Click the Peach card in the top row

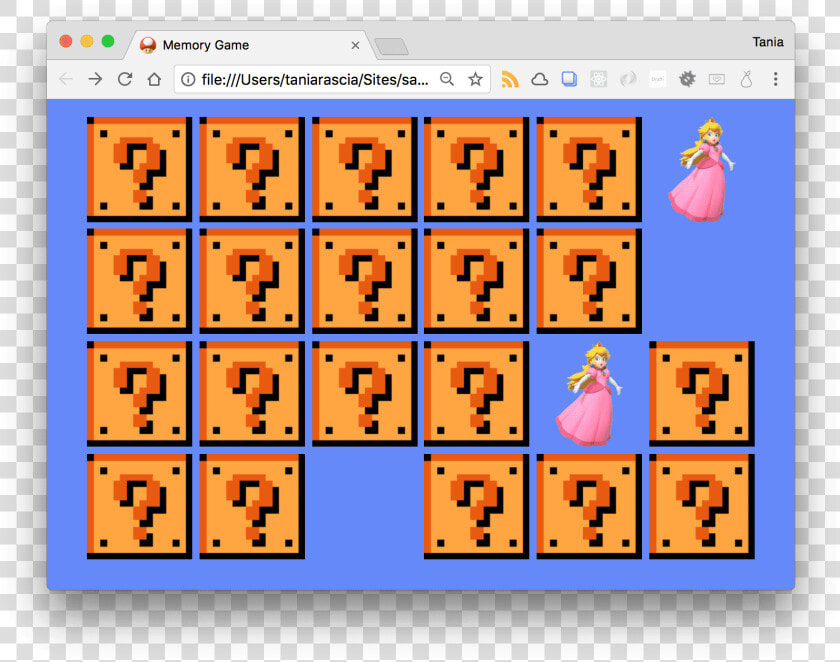pos(702,169)
